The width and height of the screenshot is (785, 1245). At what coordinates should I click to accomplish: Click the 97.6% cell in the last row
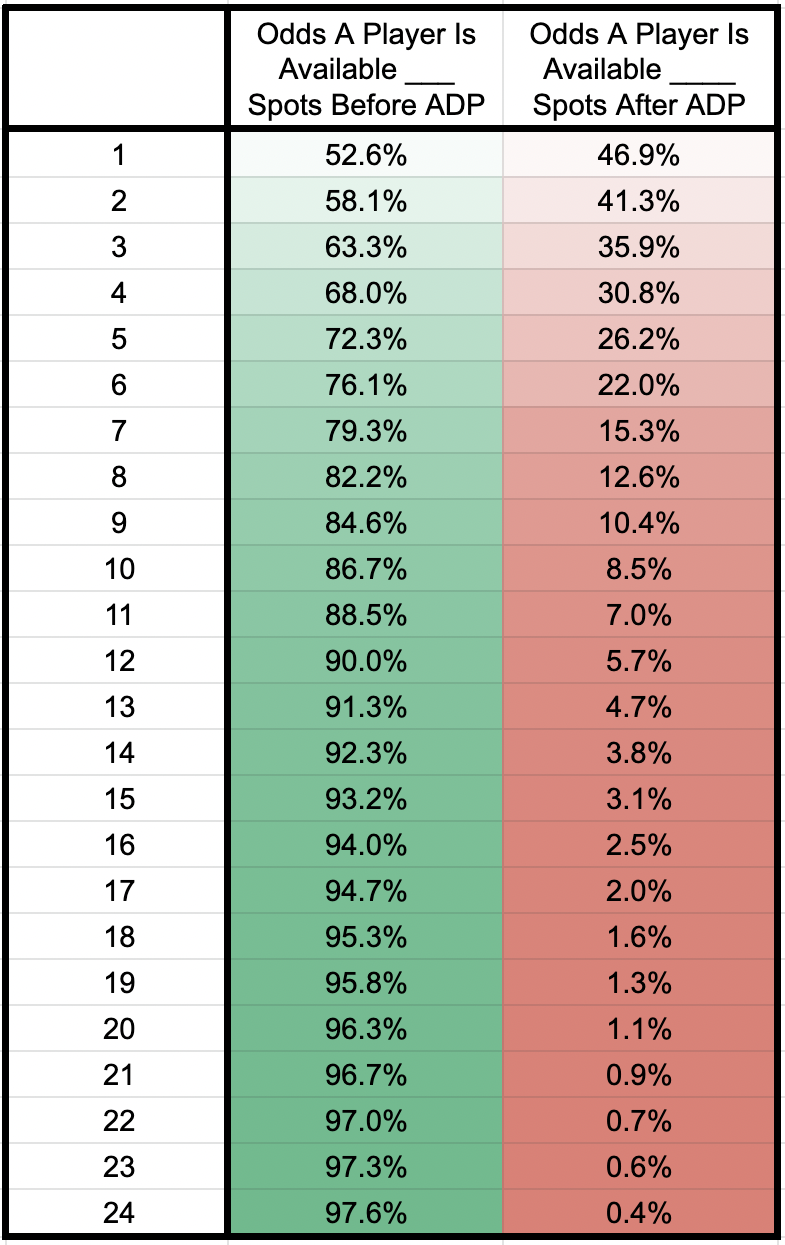pos(365,1213)
